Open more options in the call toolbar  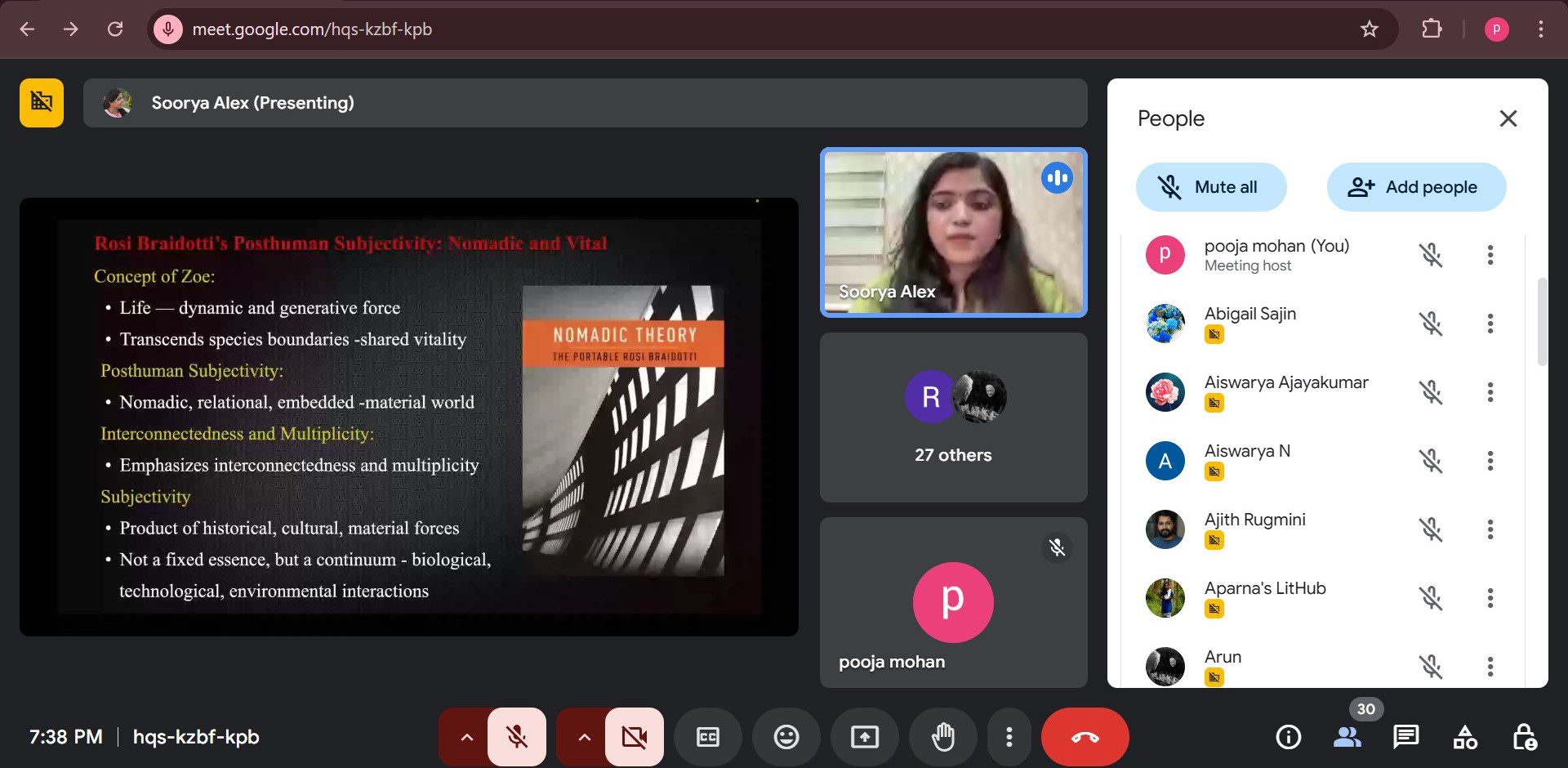click(1009, 737)
